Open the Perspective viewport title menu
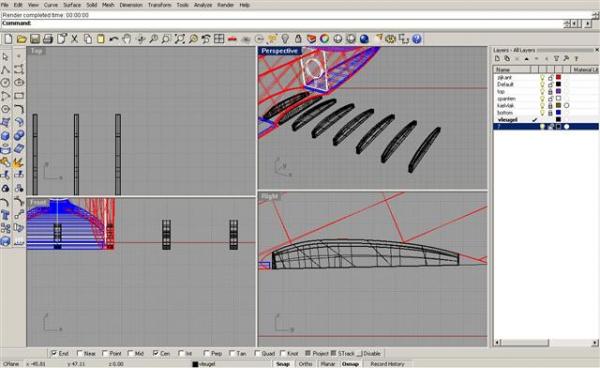Screen dimensions: 600x368 tap(279, 51)
